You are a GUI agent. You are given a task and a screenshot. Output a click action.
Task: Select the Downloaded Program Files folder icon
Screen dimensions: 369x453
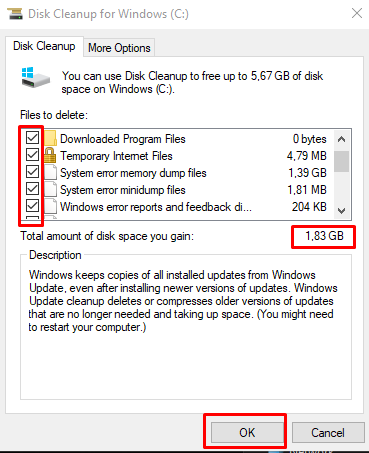click(50, 139)
